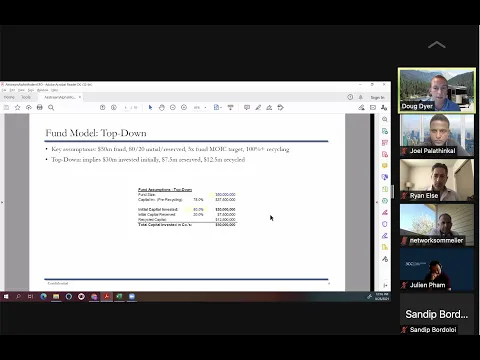Viewport: 480px width, 360px height.
Task: Click the Find text magnifier in toolbar
Action: point(51,107)
